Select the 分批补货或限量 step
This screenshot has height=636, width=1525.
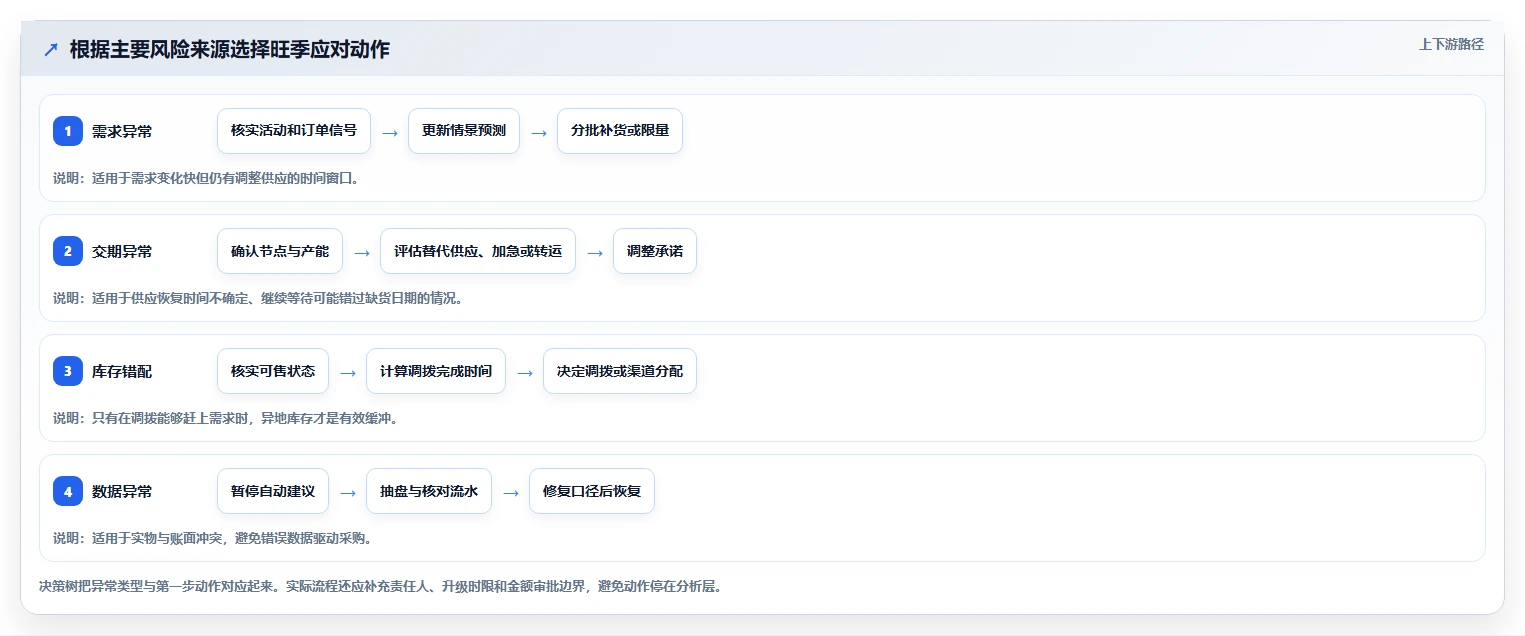(x=620, y=131)
